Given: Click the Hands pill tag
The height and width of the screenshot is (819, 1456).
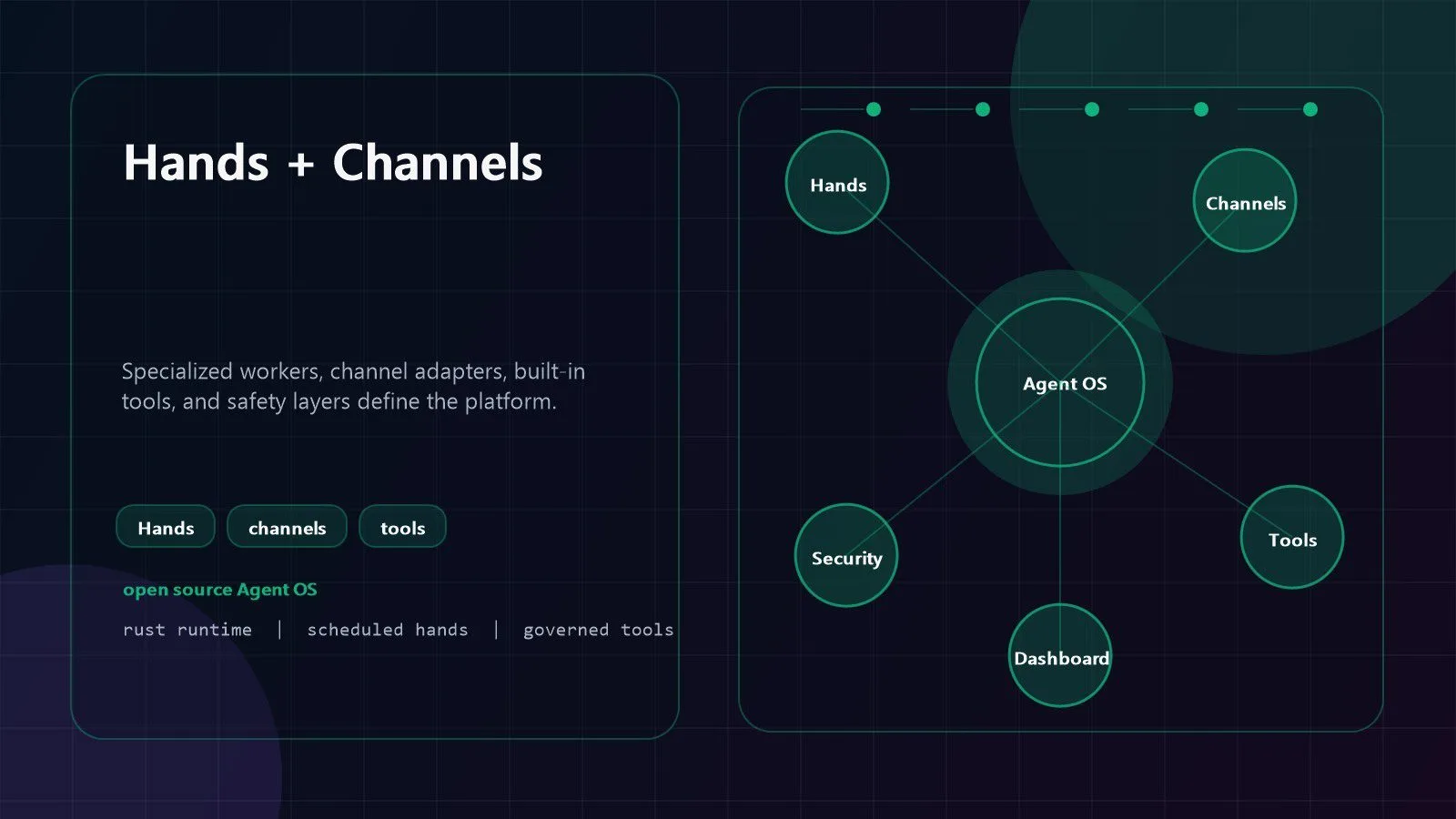Looking at the screenshot, I should 166,527.
